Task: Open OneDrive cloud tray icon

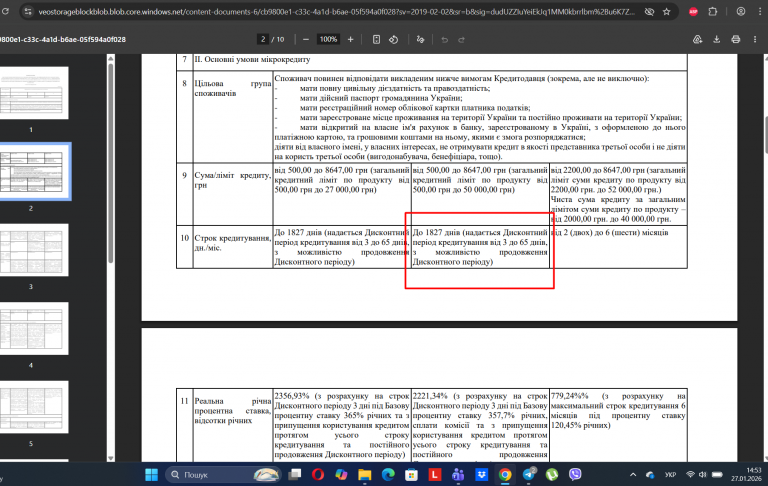Action: coord(650,474)
